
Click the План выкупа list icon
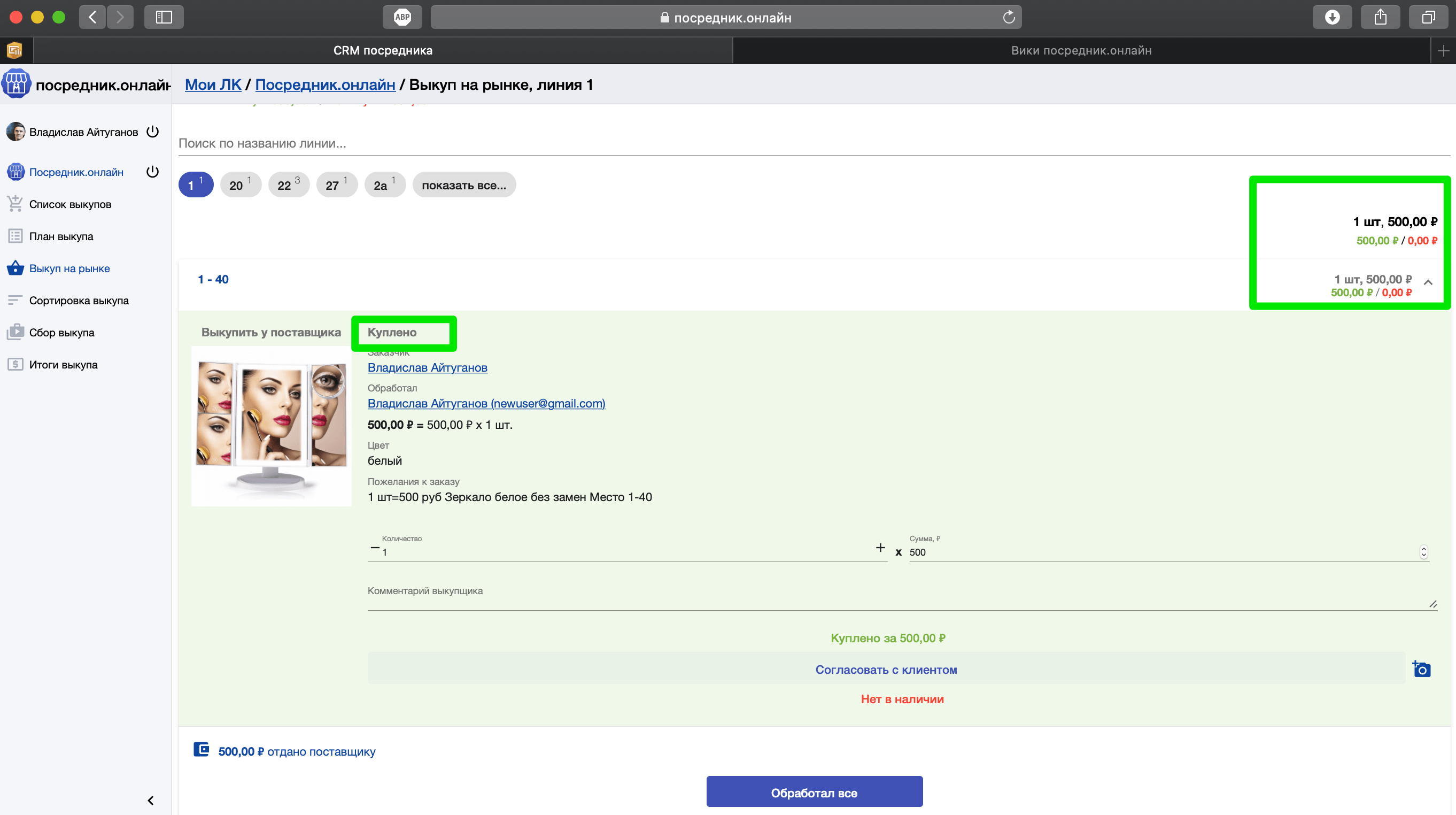[16, 236]
